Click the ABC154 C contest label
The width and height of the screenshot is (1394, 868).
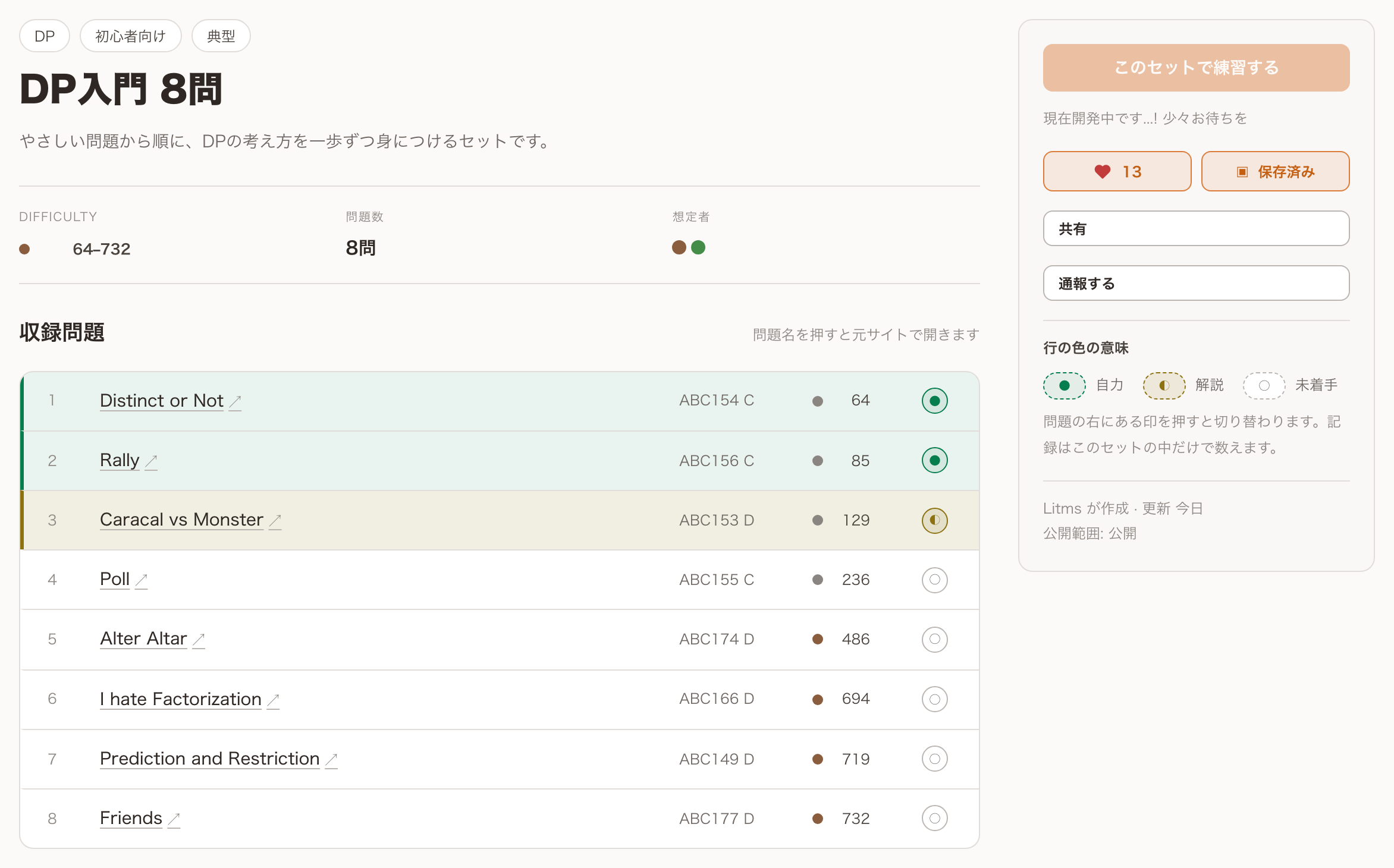pyautogui.click(x=717, y=401)
